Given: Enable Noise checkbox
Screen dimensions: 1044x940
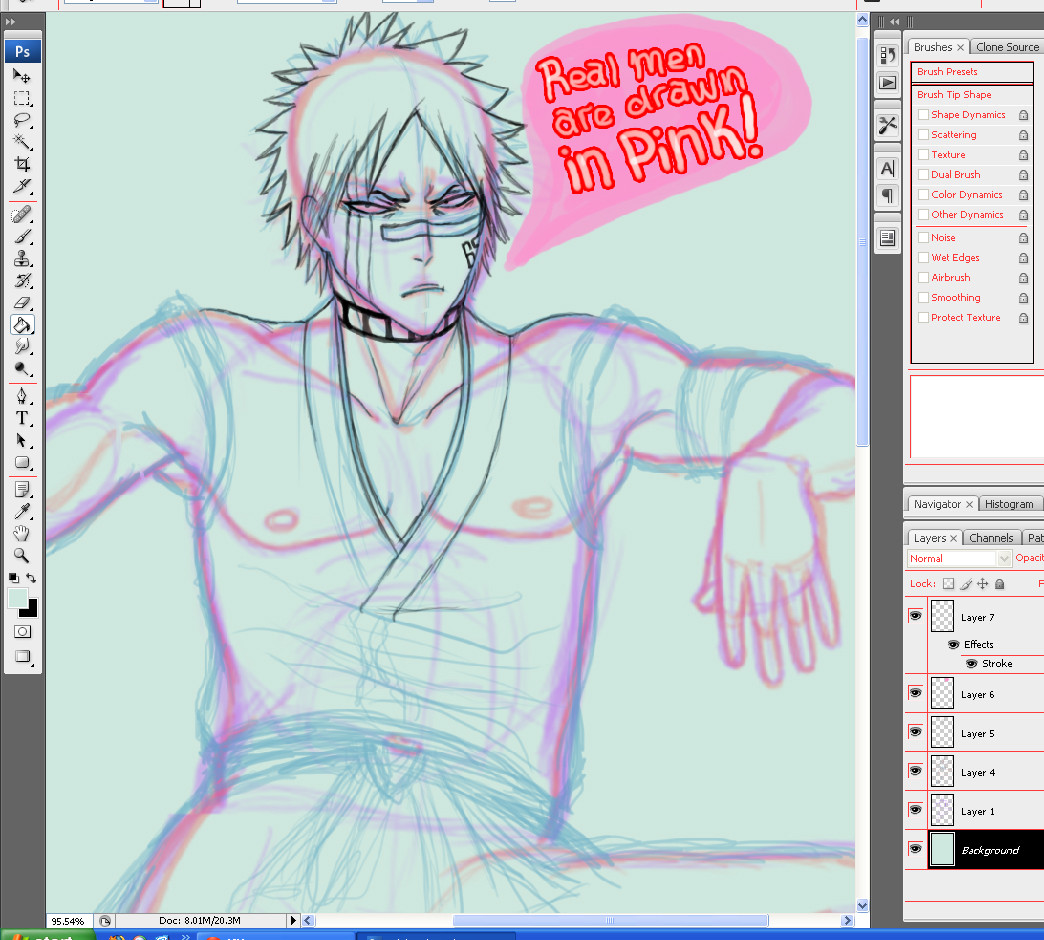Looking at the screenshot, I should point(923,238).
